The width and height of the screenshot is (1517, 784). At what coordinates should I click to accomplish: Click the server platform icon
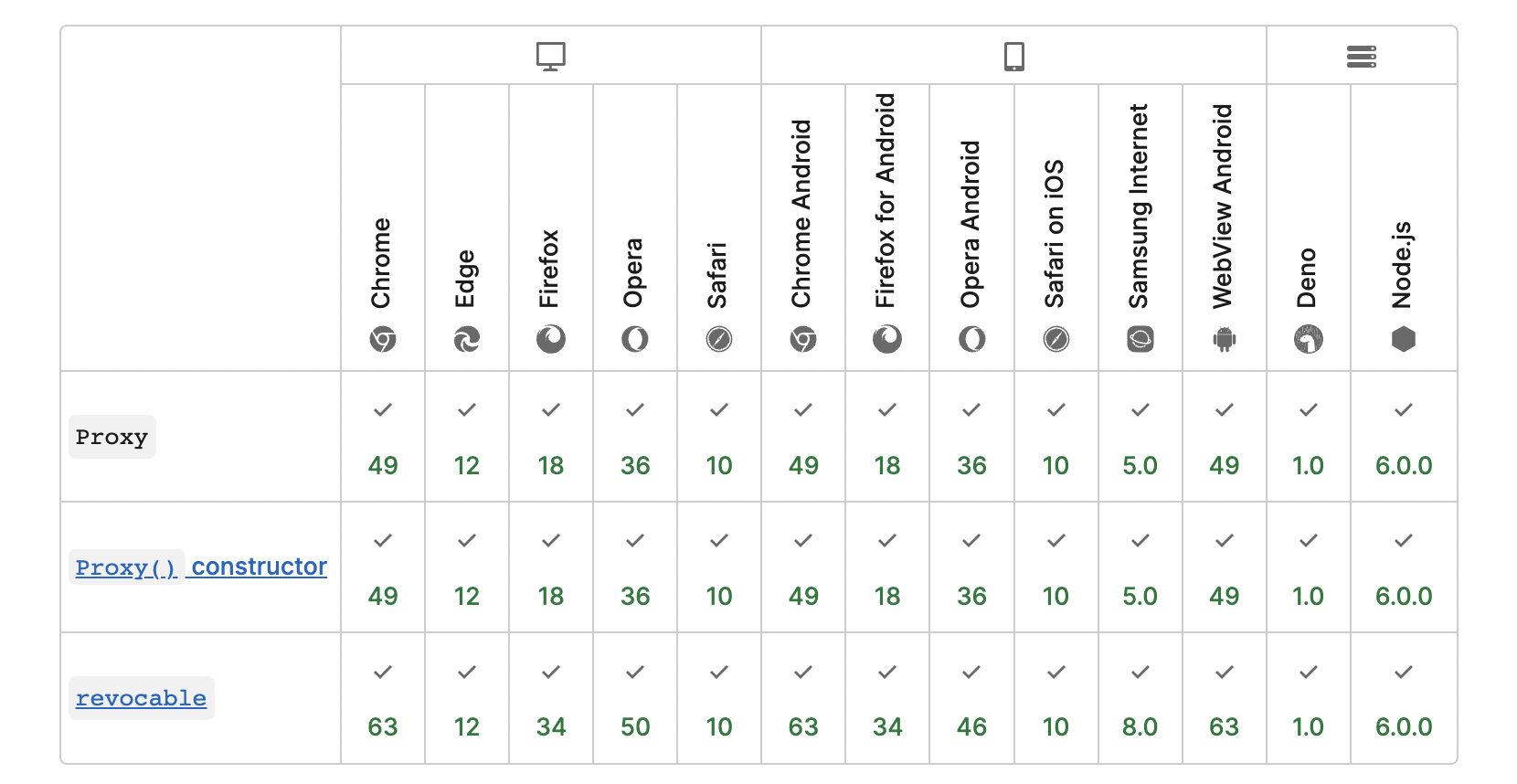pyautogui.click(x=1361, y=57)
